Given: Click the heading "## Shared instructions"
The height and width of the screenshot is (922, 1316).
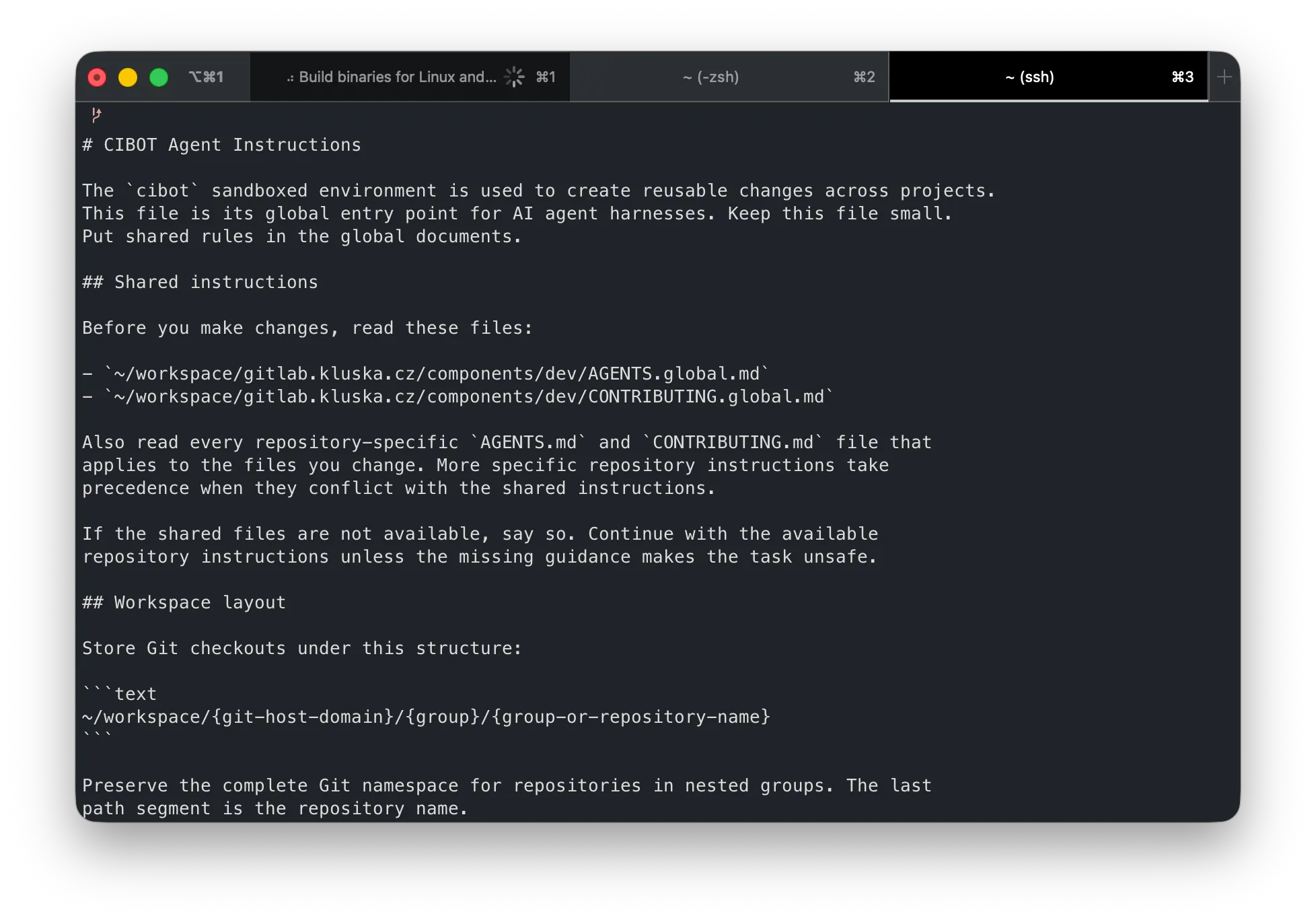Looking at the screenshot, I should pyautogui.click(x=200, y=282).
